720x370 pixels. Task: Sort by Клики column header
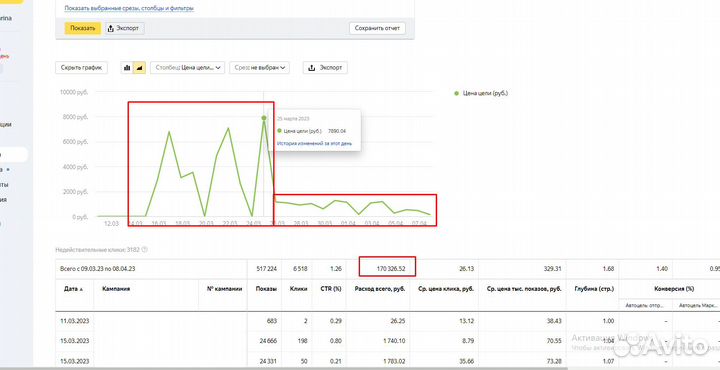(298, 289)
